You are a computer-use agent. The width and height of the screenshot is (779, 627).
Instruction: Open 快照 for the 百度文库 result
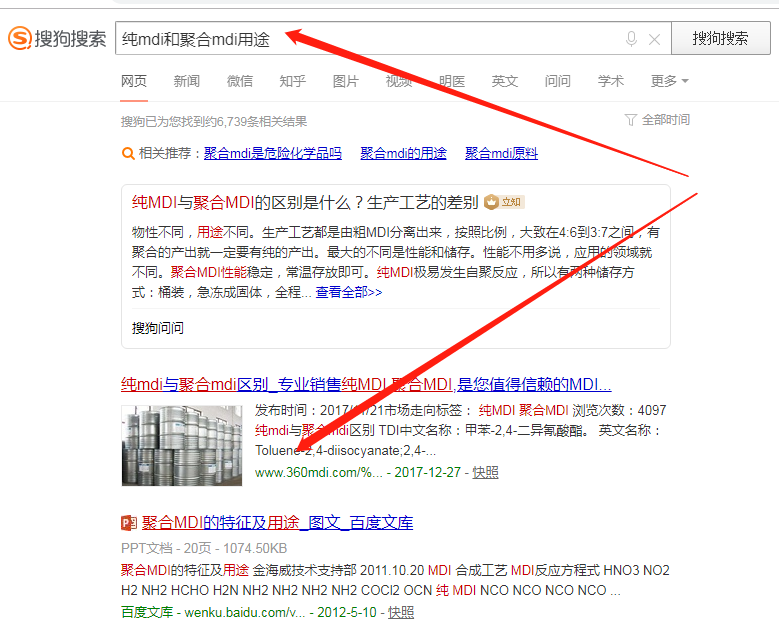(401, 612)
